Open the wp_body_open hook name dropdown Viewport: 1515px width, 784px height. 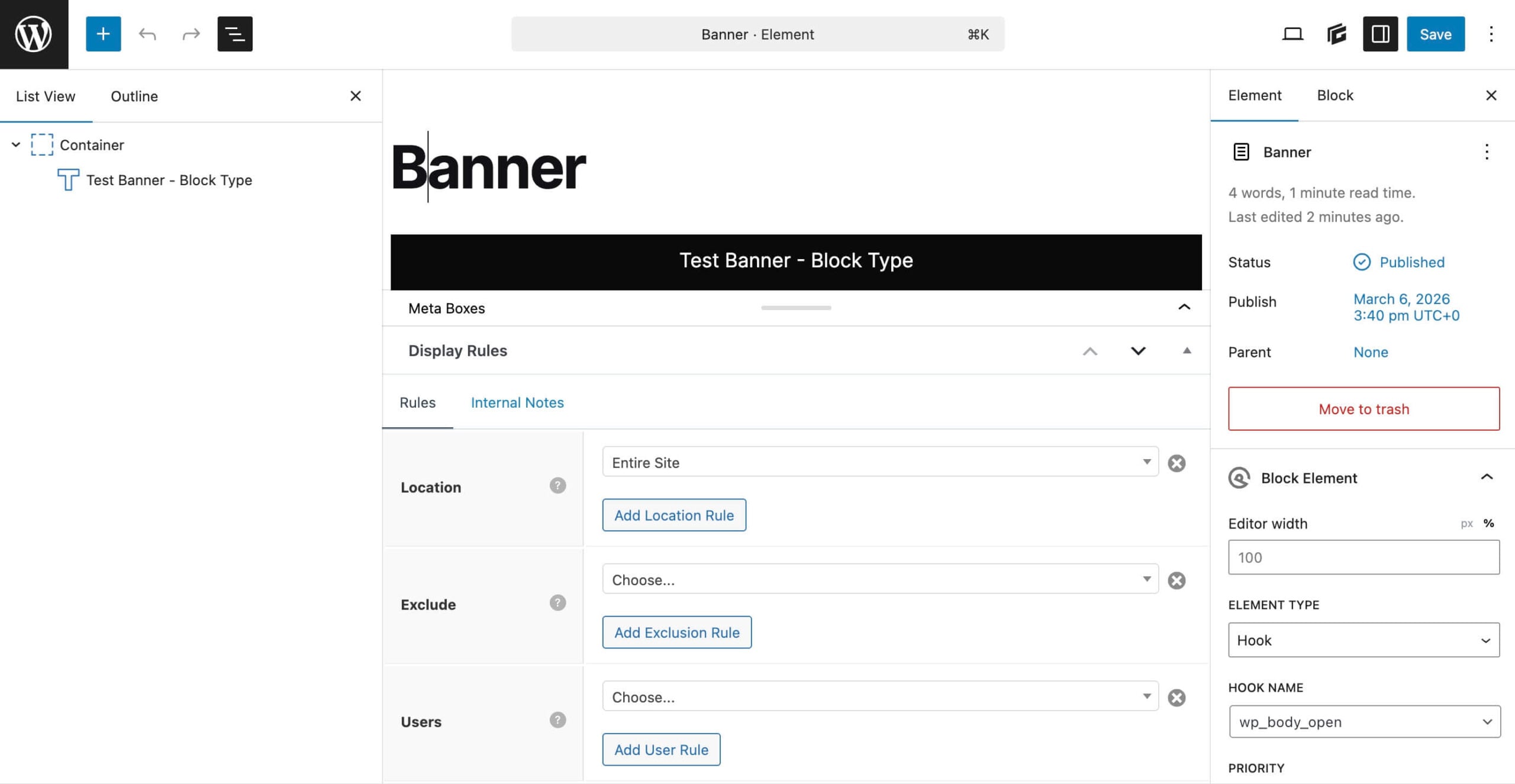pyautogui.click(x=1364, y=721)
